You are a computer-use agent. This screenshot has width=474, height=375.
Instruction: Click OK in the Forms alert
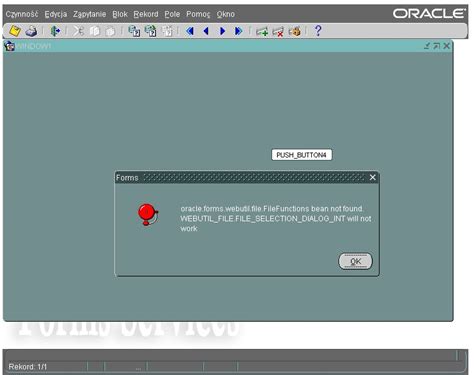click(355, 261)
